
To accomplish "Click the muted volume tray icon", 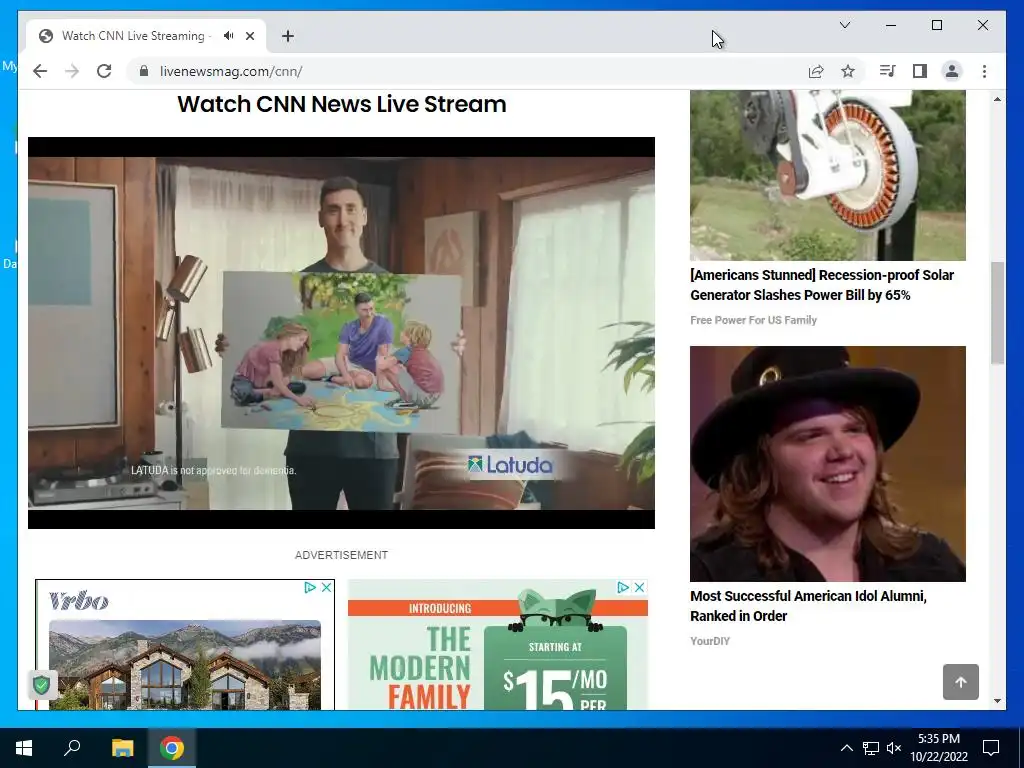I will [894, 748].
